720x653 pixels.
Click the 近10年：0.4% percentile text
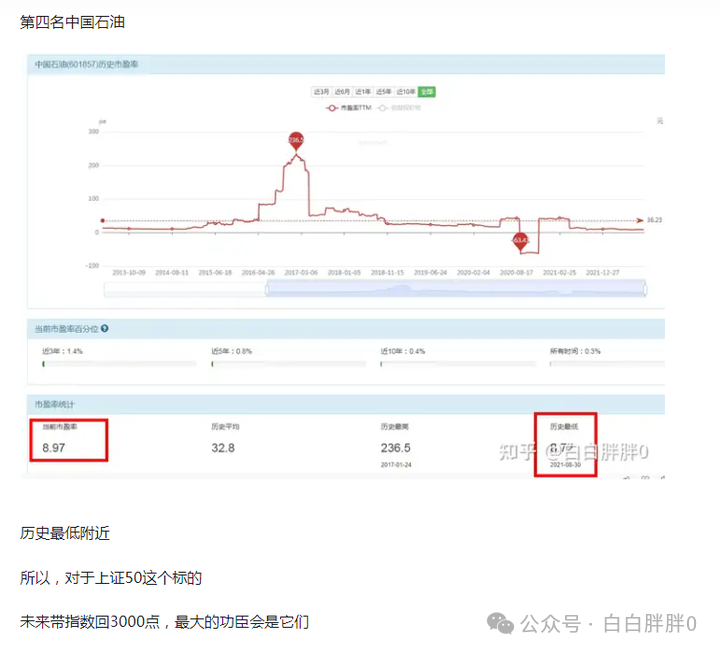tap(403, 351)
